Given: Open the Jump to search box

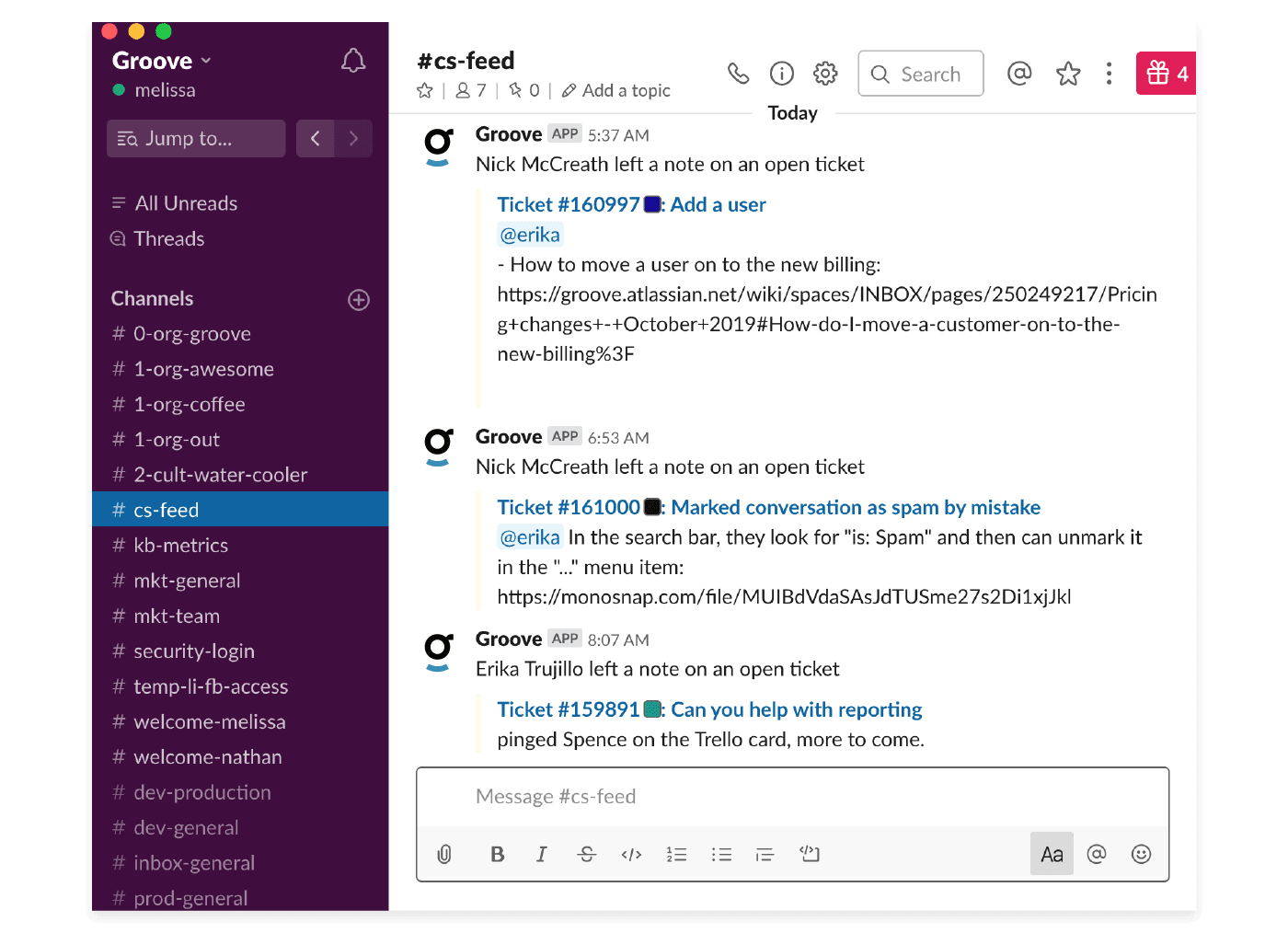Looking at the screenshot, I should [195, 138].
